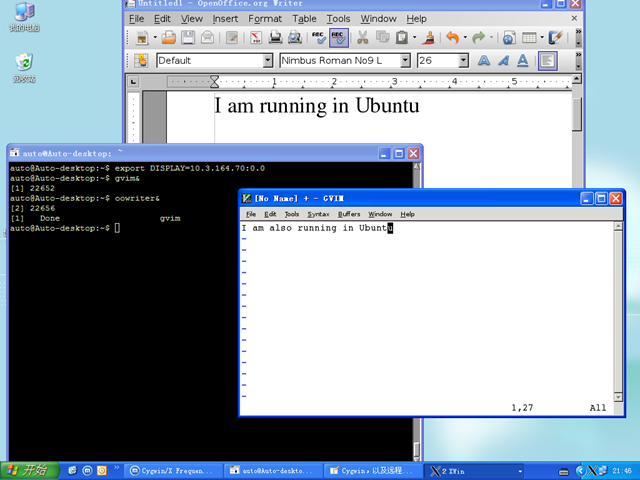Switch to auto@Auto-deskto... taskbar button
Image resolution: width=640 pixels, height=480 pixels.
273,471
